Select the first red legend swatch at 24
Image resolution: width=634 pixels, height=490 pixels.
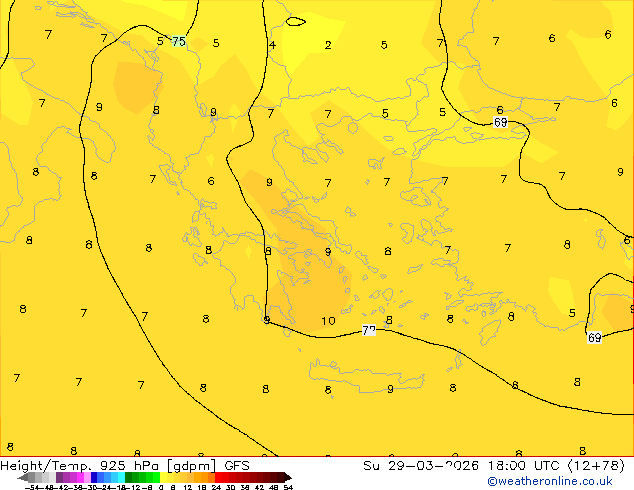218,477
